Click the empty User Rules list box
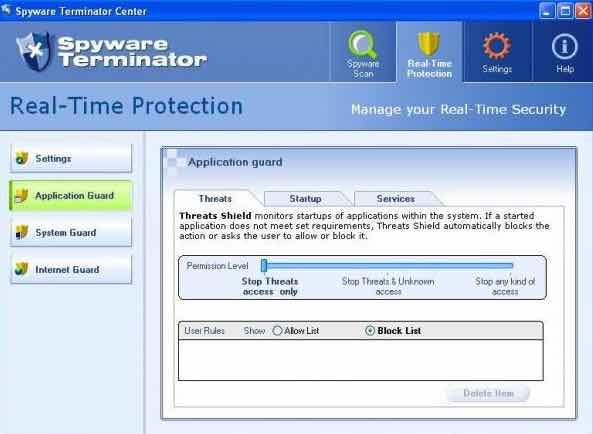 (361, 360)
